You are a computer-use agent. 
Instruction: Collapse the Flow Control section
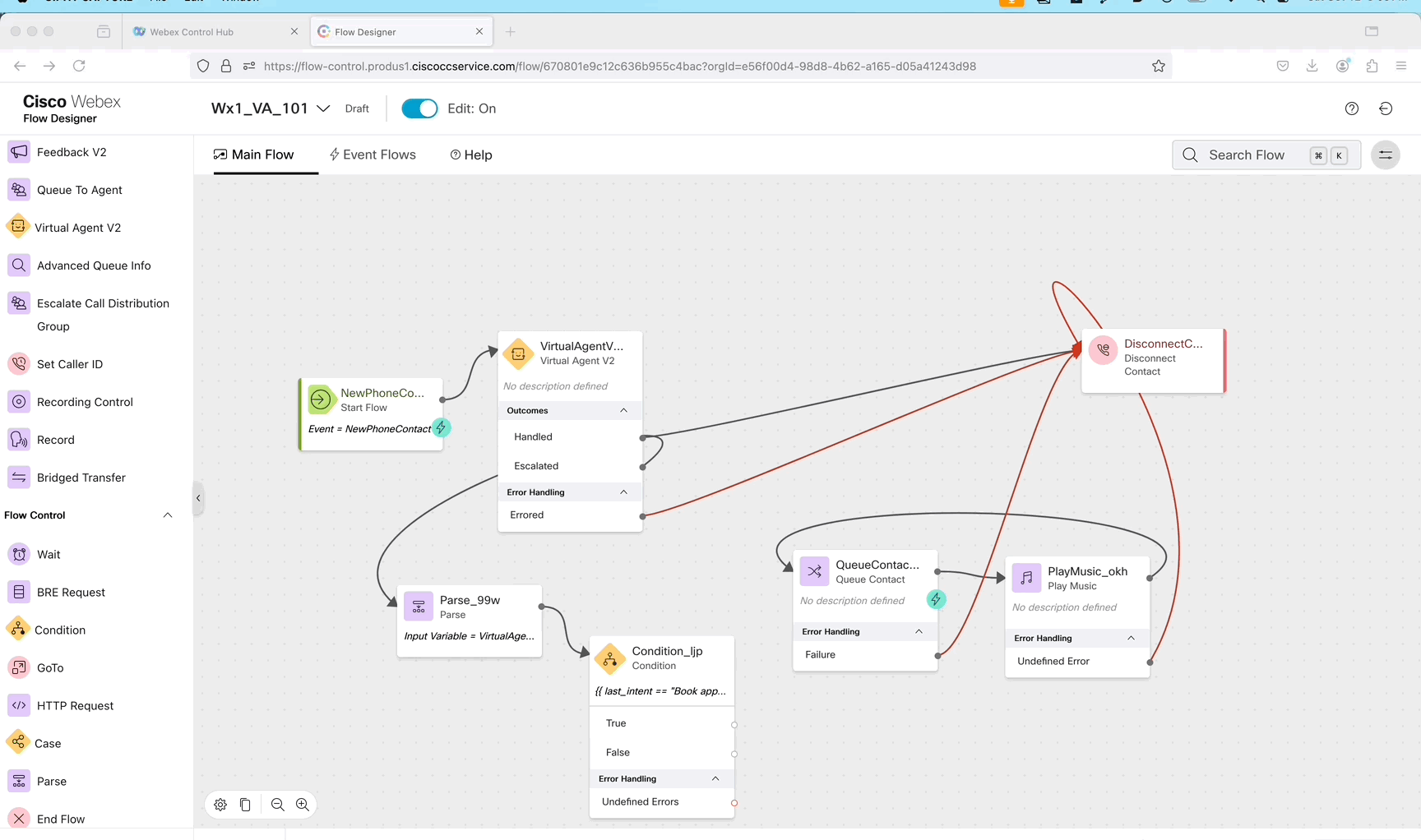click(168, 515)
